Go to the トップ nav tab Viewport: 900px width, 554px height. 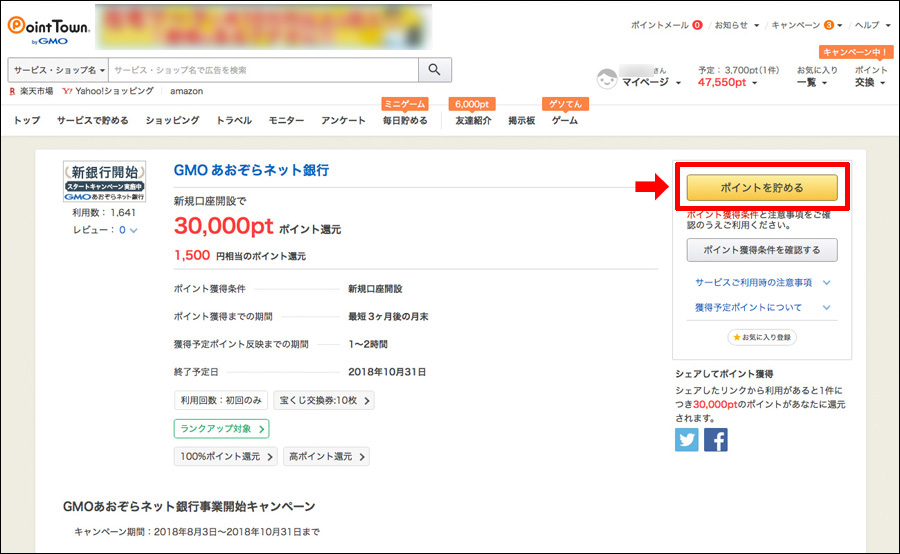pos(27,121)
